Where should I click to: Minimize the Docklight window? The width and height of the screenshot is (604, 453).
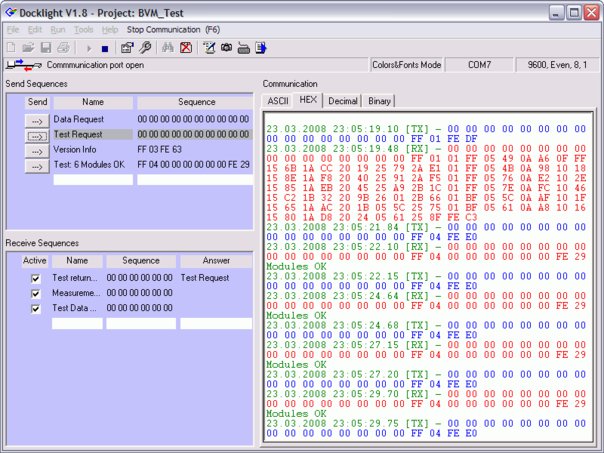[556, 13]
